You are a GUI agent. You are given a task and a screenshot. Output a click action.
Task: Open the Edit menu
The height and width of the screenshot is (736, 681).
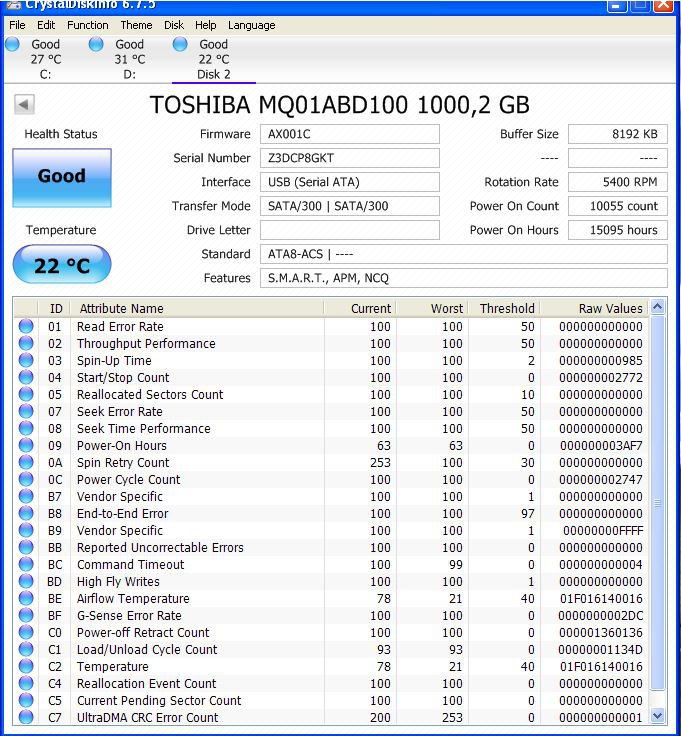click(46, 25)
